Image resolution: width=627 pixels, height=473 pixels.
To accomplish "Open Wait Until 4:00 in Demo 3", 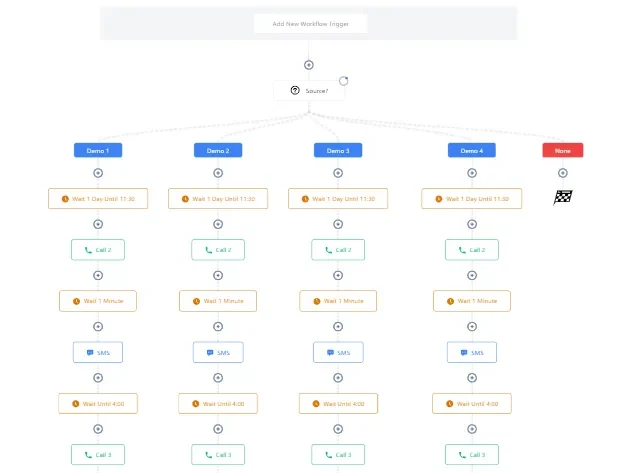I will point(338,403).
